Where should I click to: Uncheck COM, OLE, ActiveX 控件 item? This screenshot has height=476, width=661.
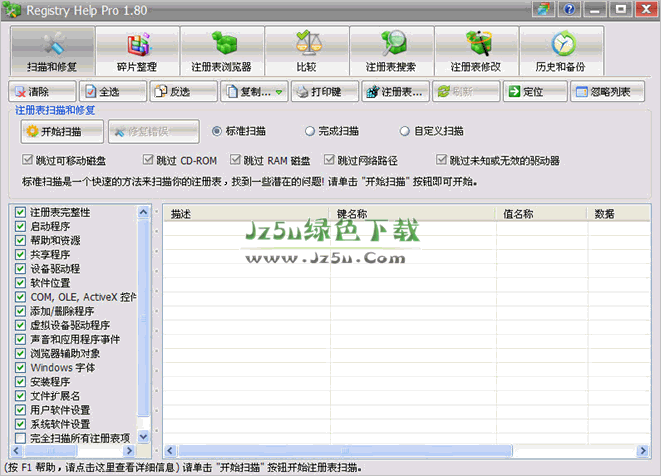click(20, 297)
